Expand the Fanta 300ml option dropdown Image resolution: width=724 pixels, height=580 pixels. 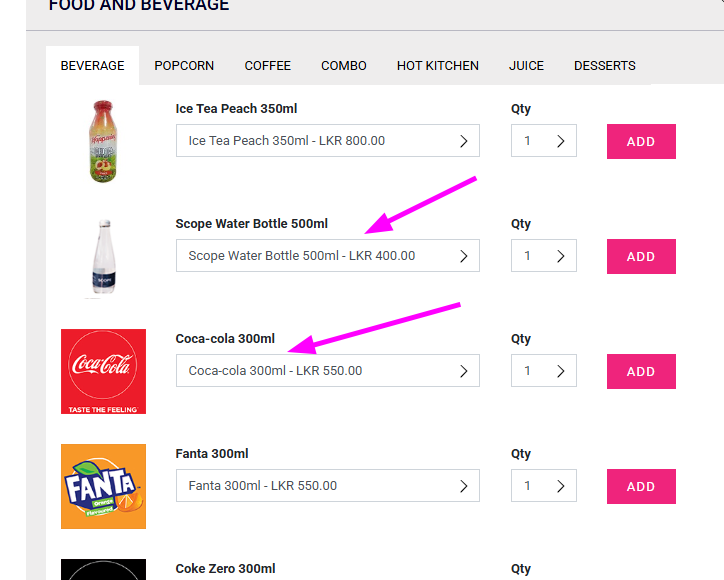pos(327,485)
